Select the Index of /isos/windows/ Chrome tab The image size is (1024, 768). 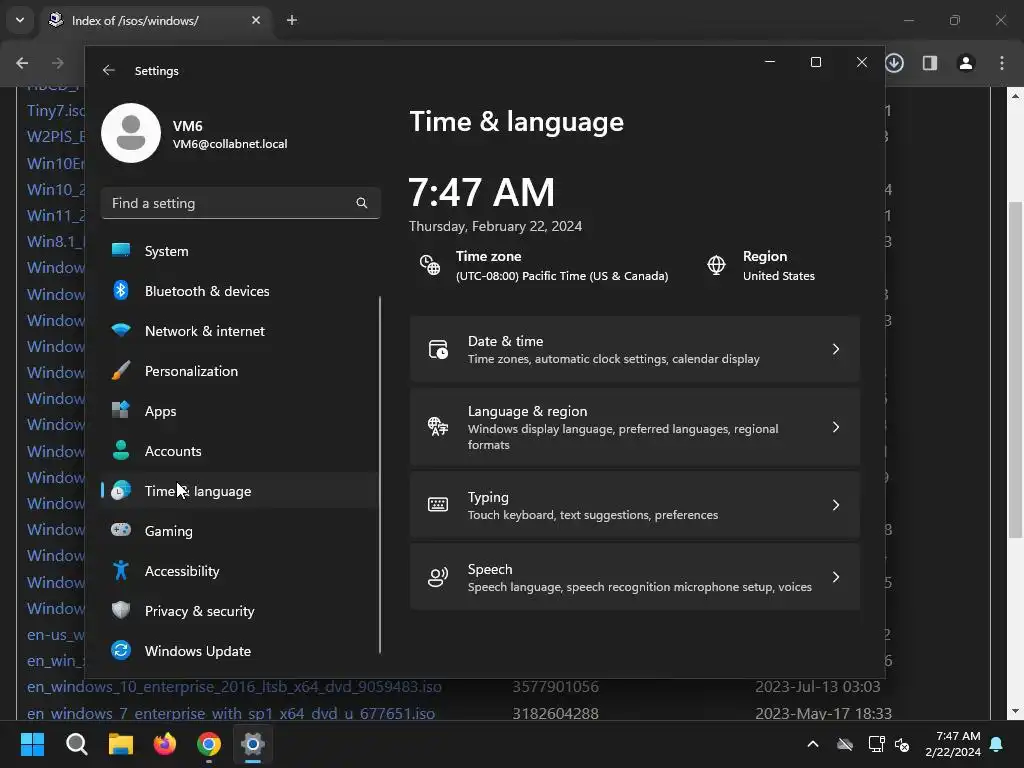156,21
